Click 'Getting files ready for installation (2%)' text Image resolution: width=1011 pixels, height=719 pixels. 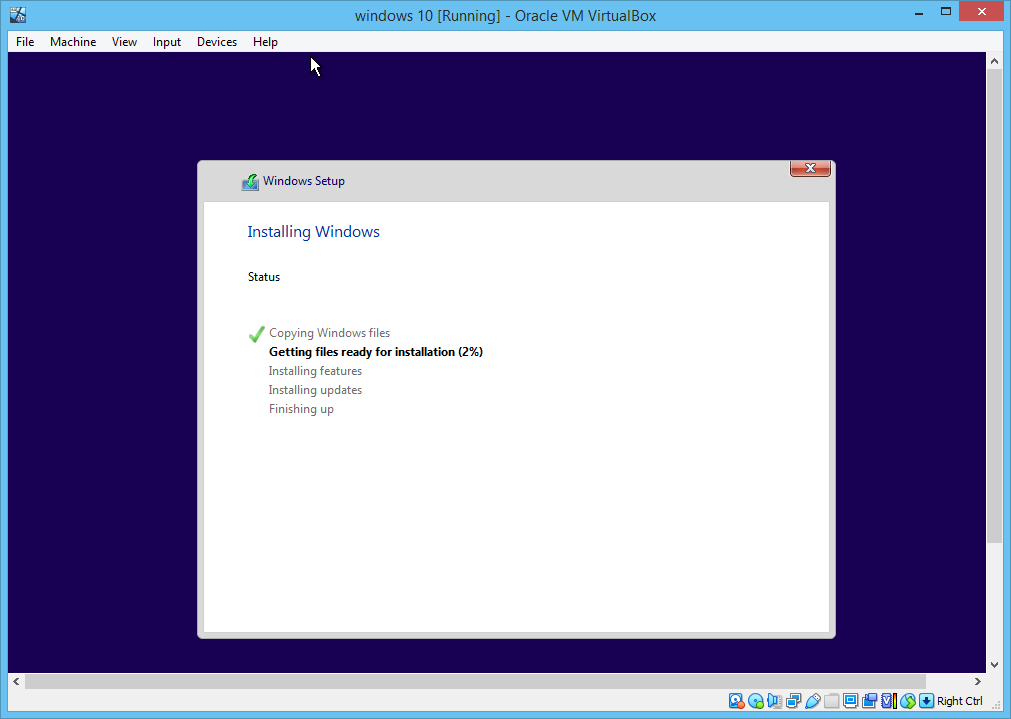(376, 352)
